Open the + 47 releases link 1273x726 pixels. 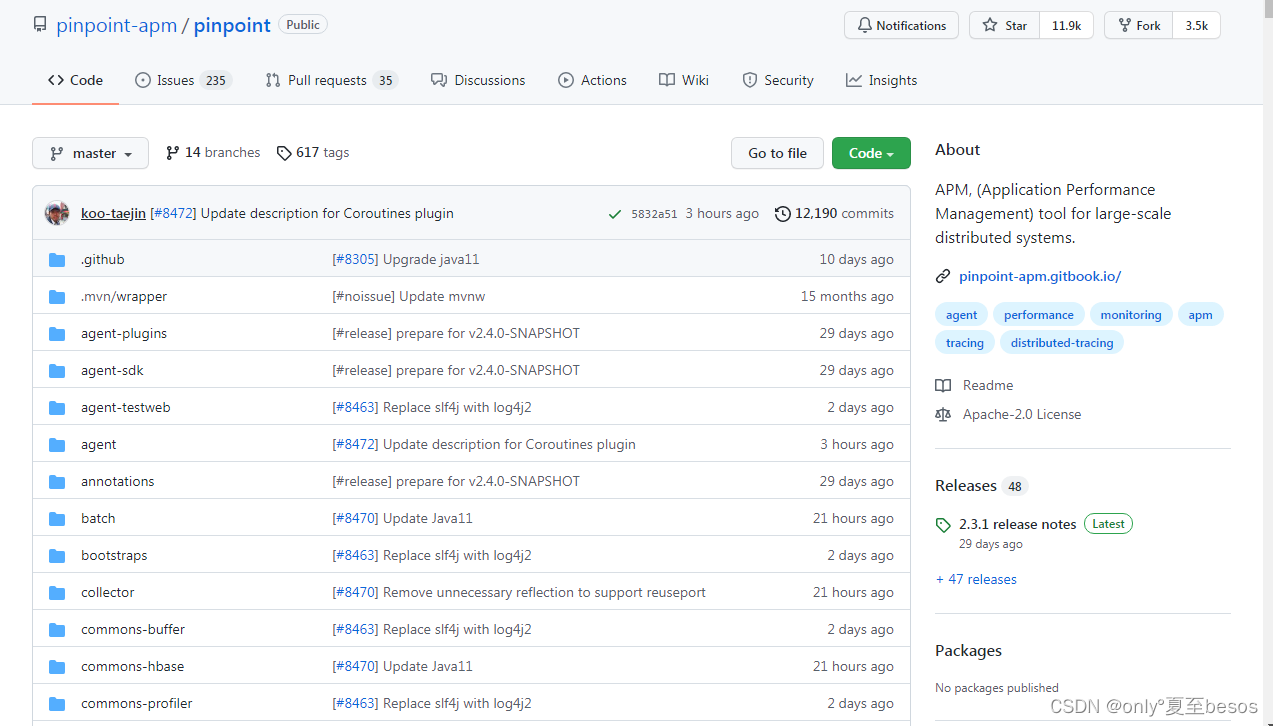[x=976, y=580]
